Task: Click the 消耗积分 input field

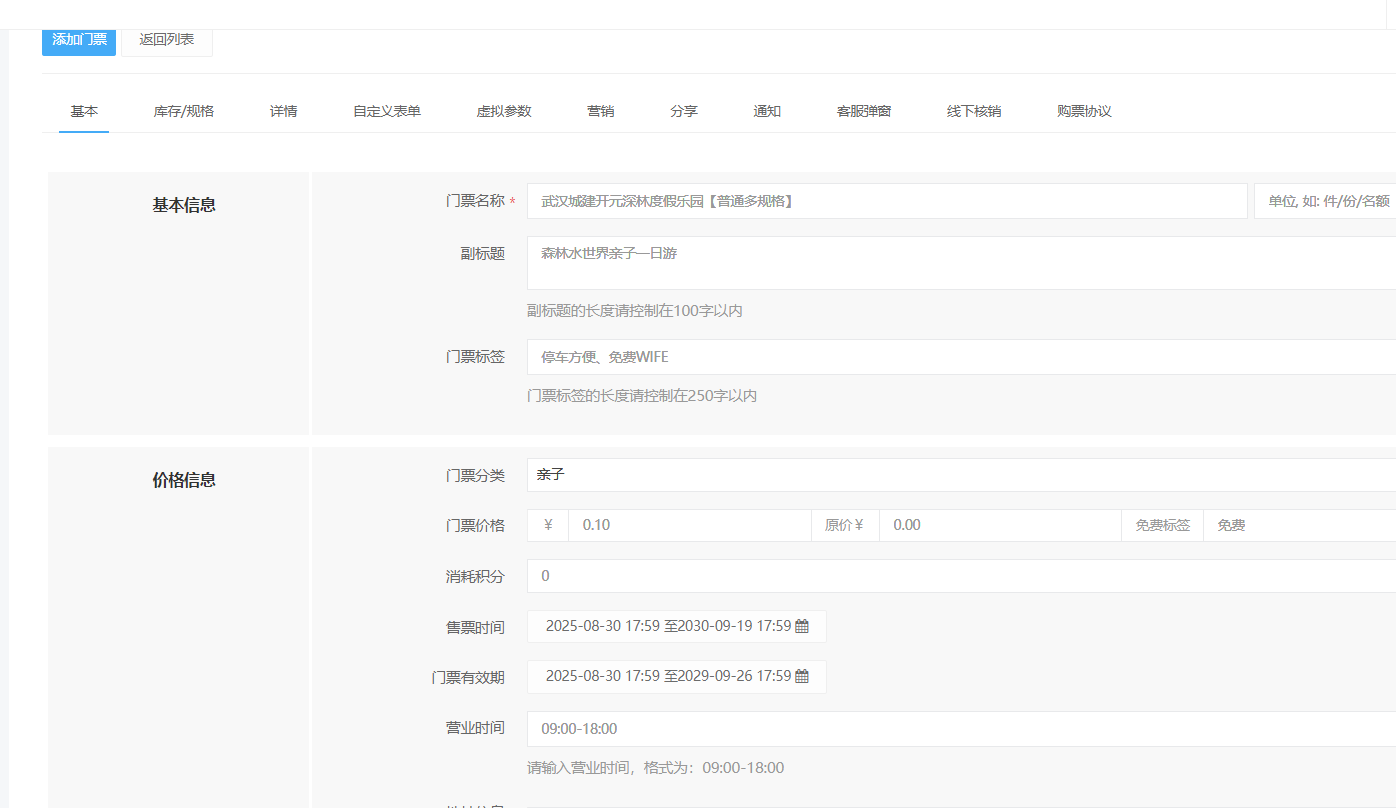Action: coord(960,576)
